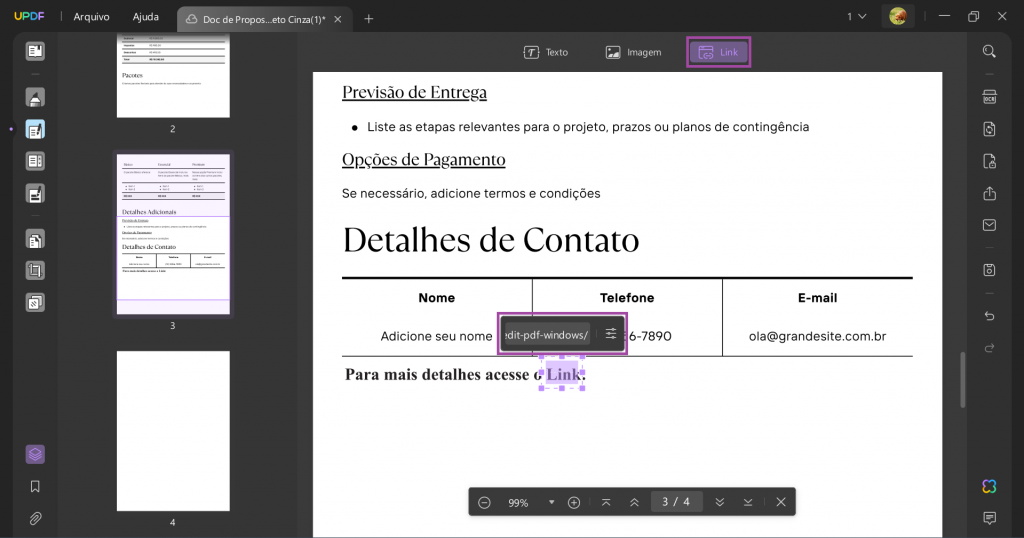The height and width of the screenshot is (538, 1024).
Task: Click the Save as other icon
Action: tap(989, 270)
